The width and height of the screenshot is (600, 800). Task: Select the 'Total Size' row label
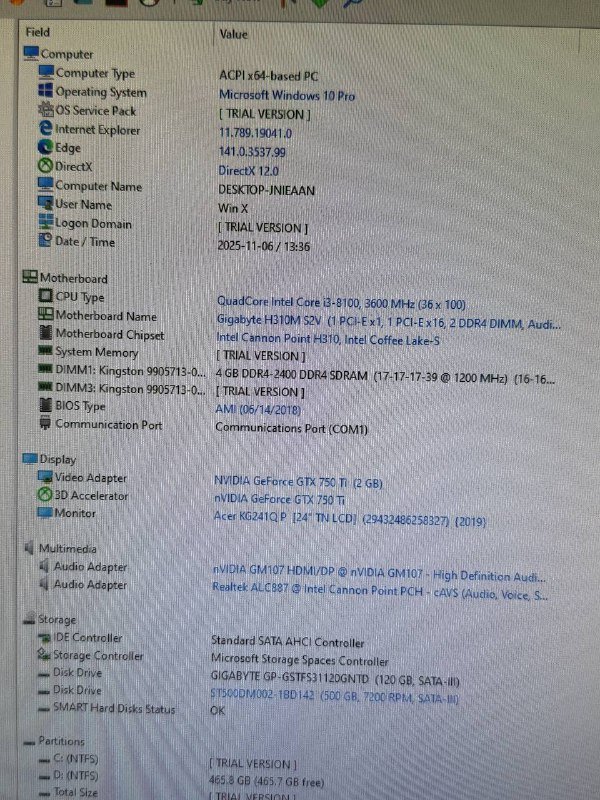76,792
